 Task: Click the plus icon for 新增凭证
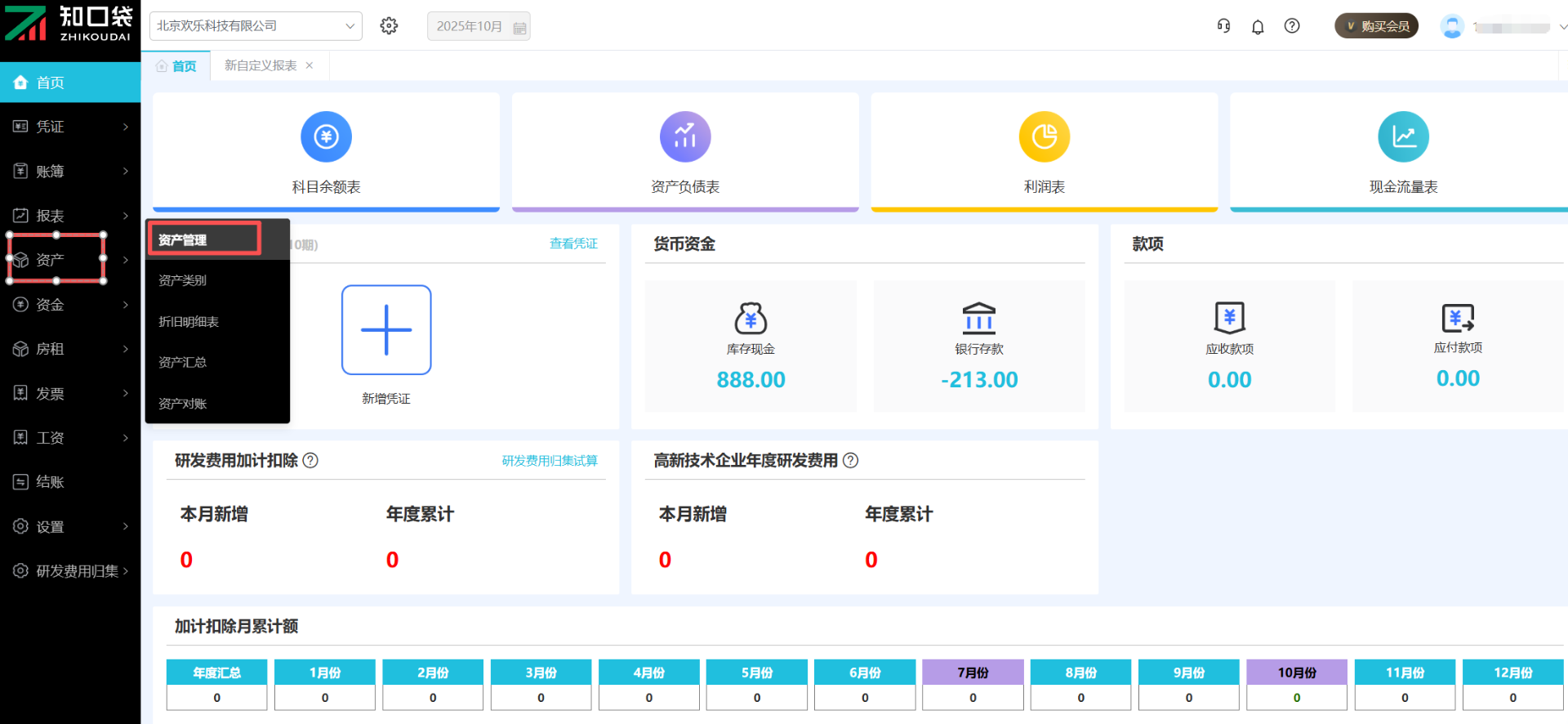pos(386,330)
